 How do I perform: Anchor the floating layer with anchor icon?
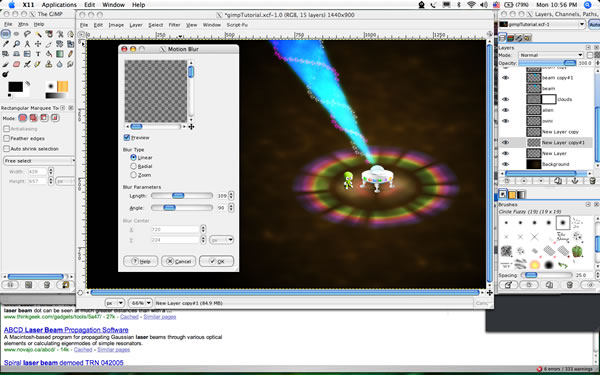[x=575, y=181]
